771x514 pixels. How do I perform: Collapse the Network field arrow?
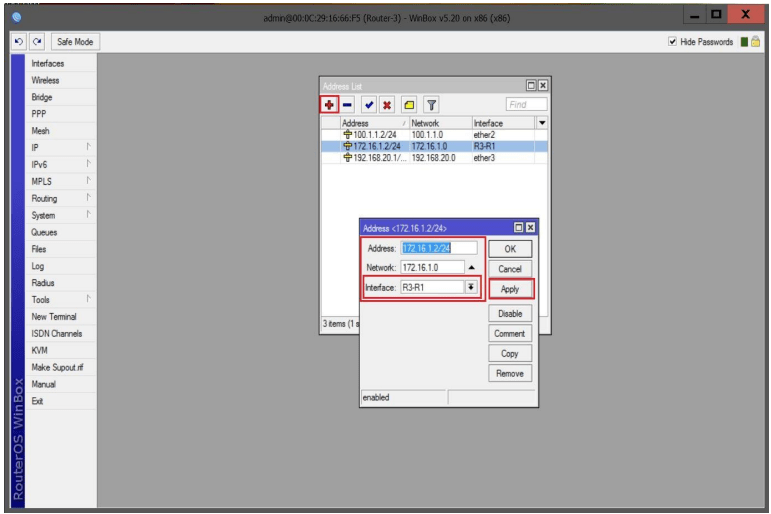(x=471, y=268)
